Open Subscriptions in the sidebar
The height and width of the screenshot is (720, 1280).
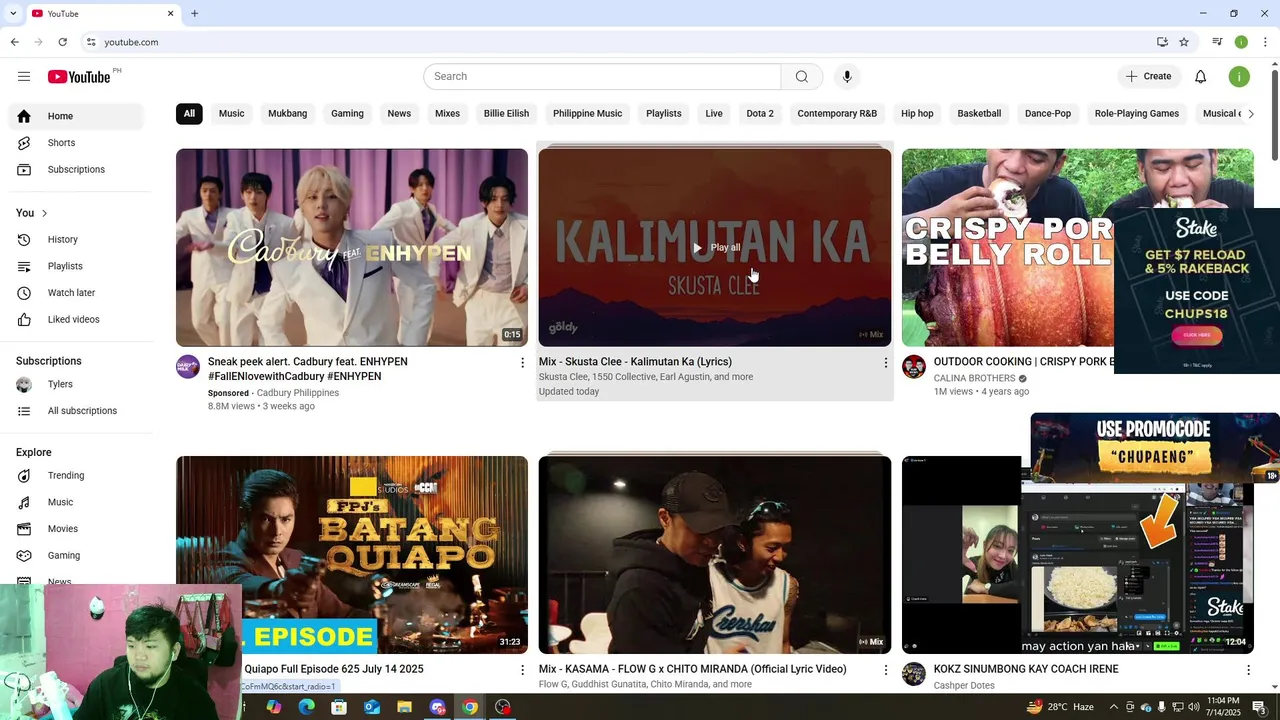coord(76,170)
